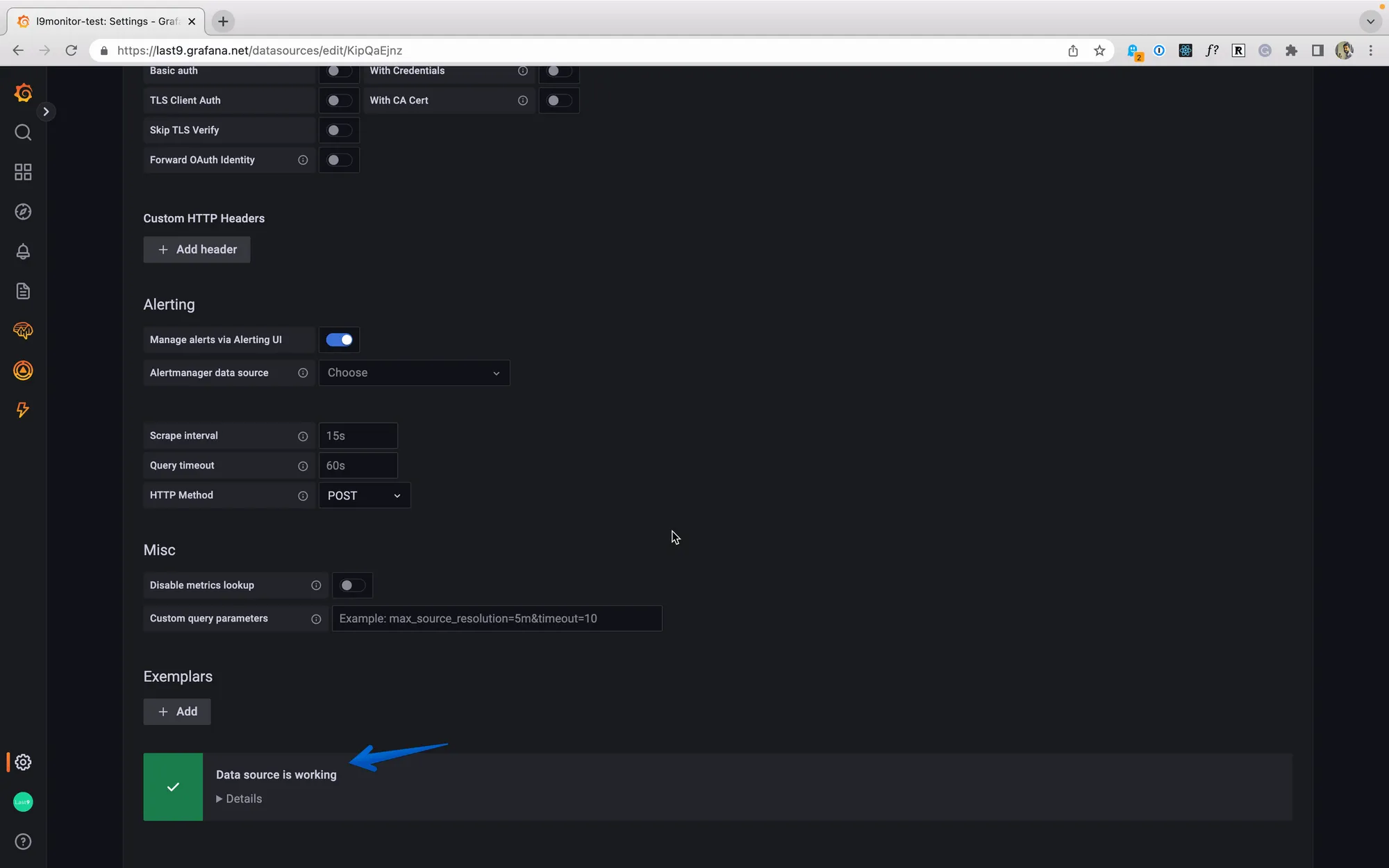The width and height of the screenshot is (1389, 868).
Task: Enable Skip TLS Verify toggle
Action: (339, 131)
